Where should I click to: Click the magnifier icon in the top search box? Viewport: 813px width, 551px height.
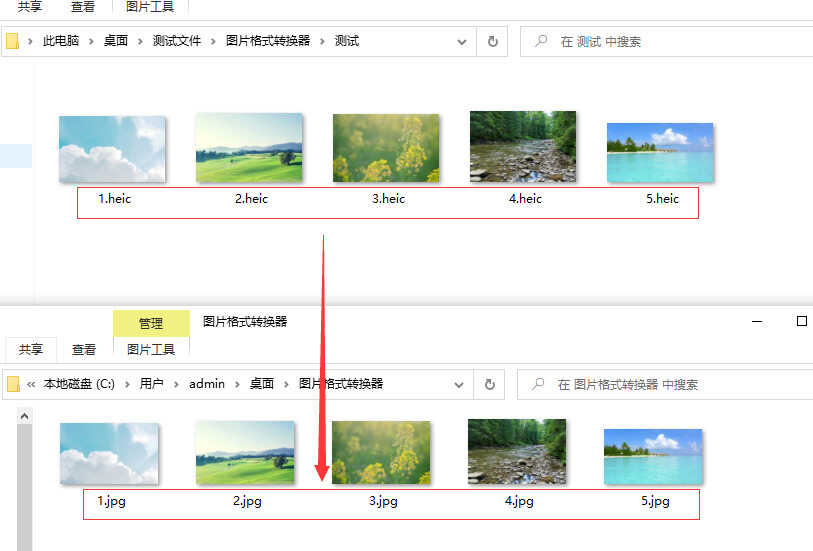point(541,42)
